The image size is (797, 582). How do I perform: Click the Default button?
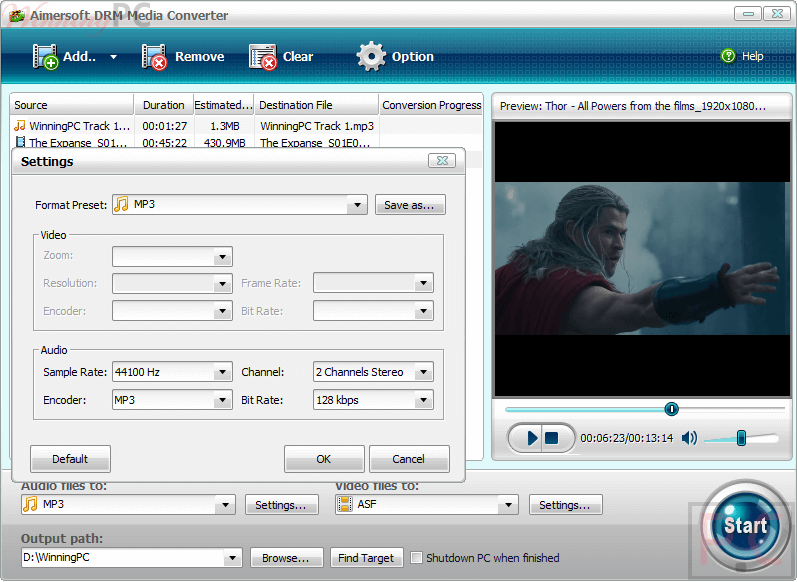[70, 459]
